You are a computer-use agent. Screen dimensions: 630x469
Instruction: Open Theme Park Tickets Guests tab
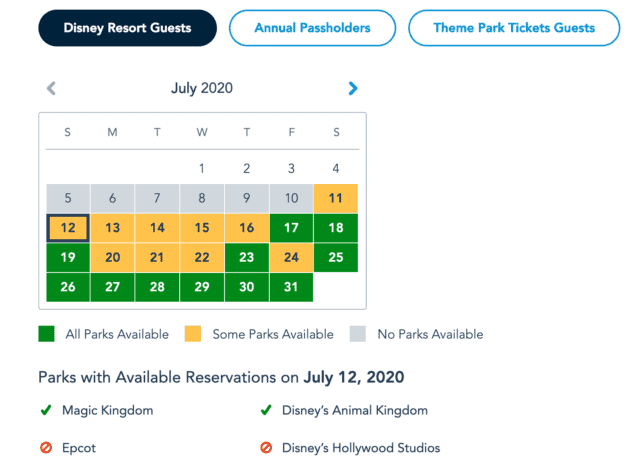click(514, 28)
